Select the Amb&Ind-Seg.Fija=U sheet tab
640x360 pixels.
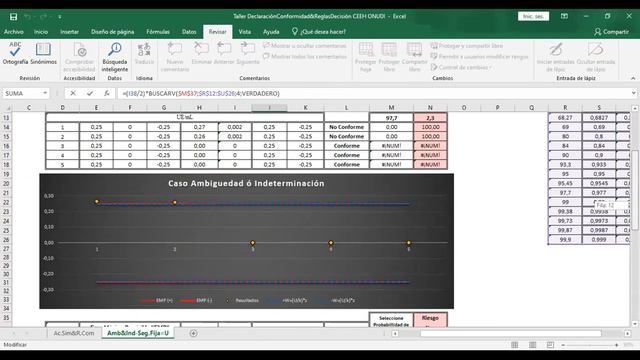tap(138, 333)
